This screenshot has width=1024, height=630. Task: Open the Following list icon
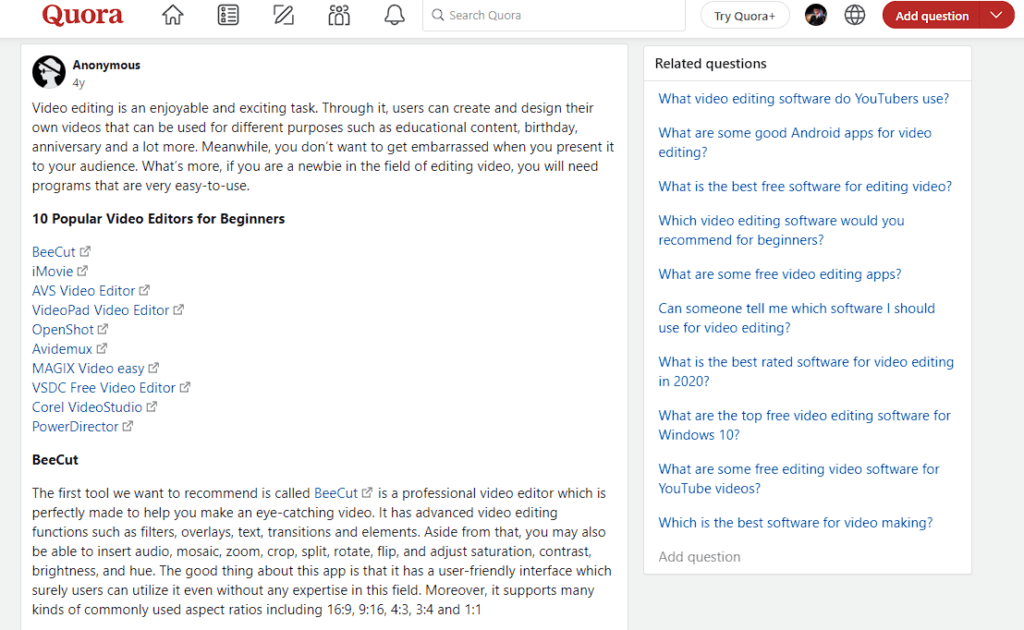[228, 15]
